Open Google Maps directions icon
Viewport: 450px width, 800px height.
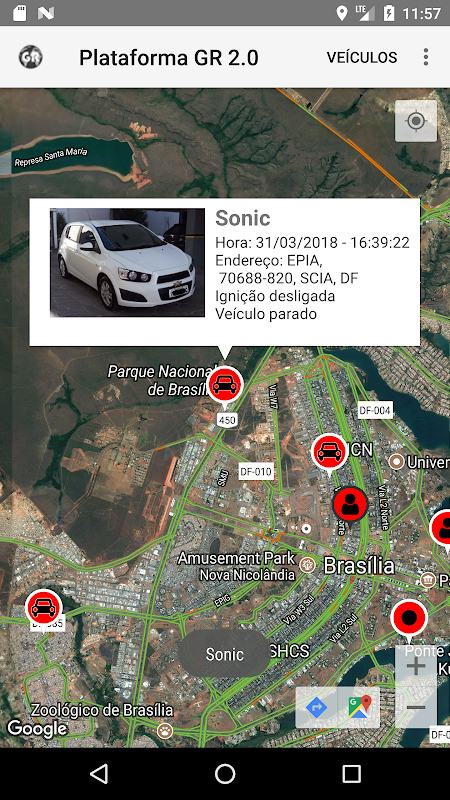(316, 708)
